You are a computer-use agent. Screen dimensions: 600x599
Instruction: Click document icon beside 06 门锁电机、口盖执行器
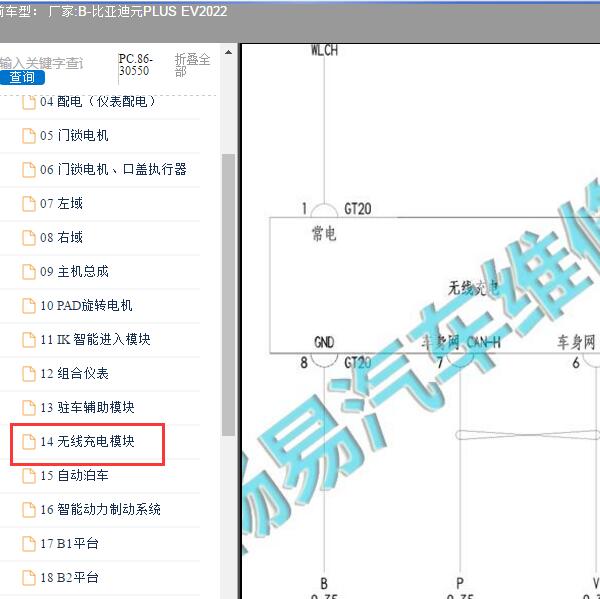click(29, 170)
